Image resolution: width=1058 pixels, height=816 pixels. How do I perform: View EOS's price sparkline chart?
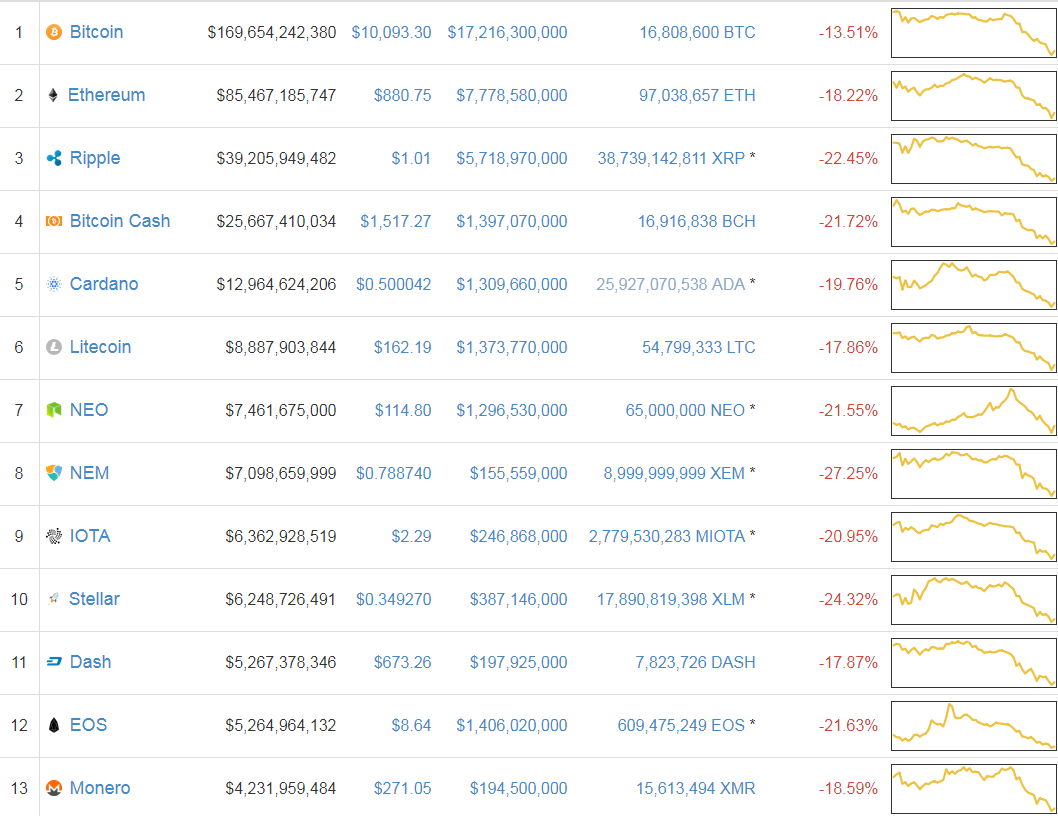tap(974, 726)
